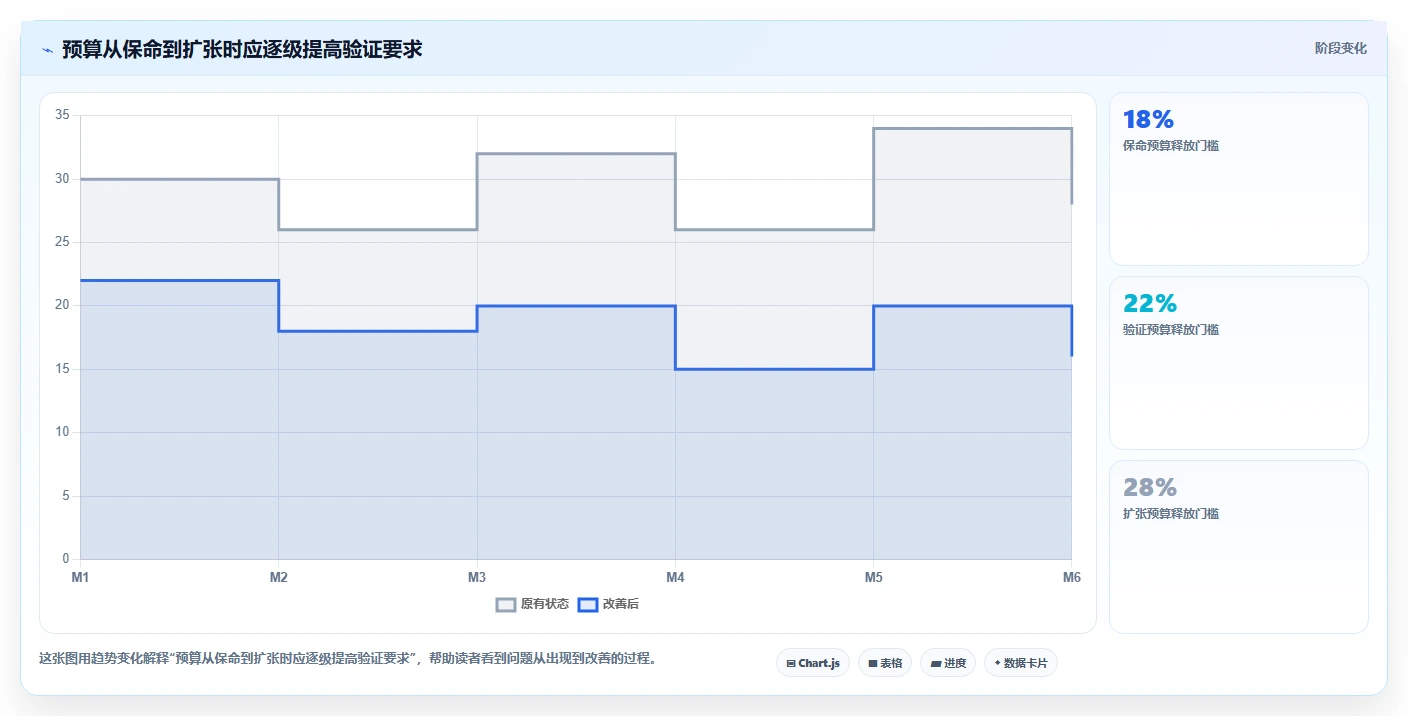Click the 20 y-axis tick label
This screenshot has height=716, width=1408.
[x=62, y=306]
